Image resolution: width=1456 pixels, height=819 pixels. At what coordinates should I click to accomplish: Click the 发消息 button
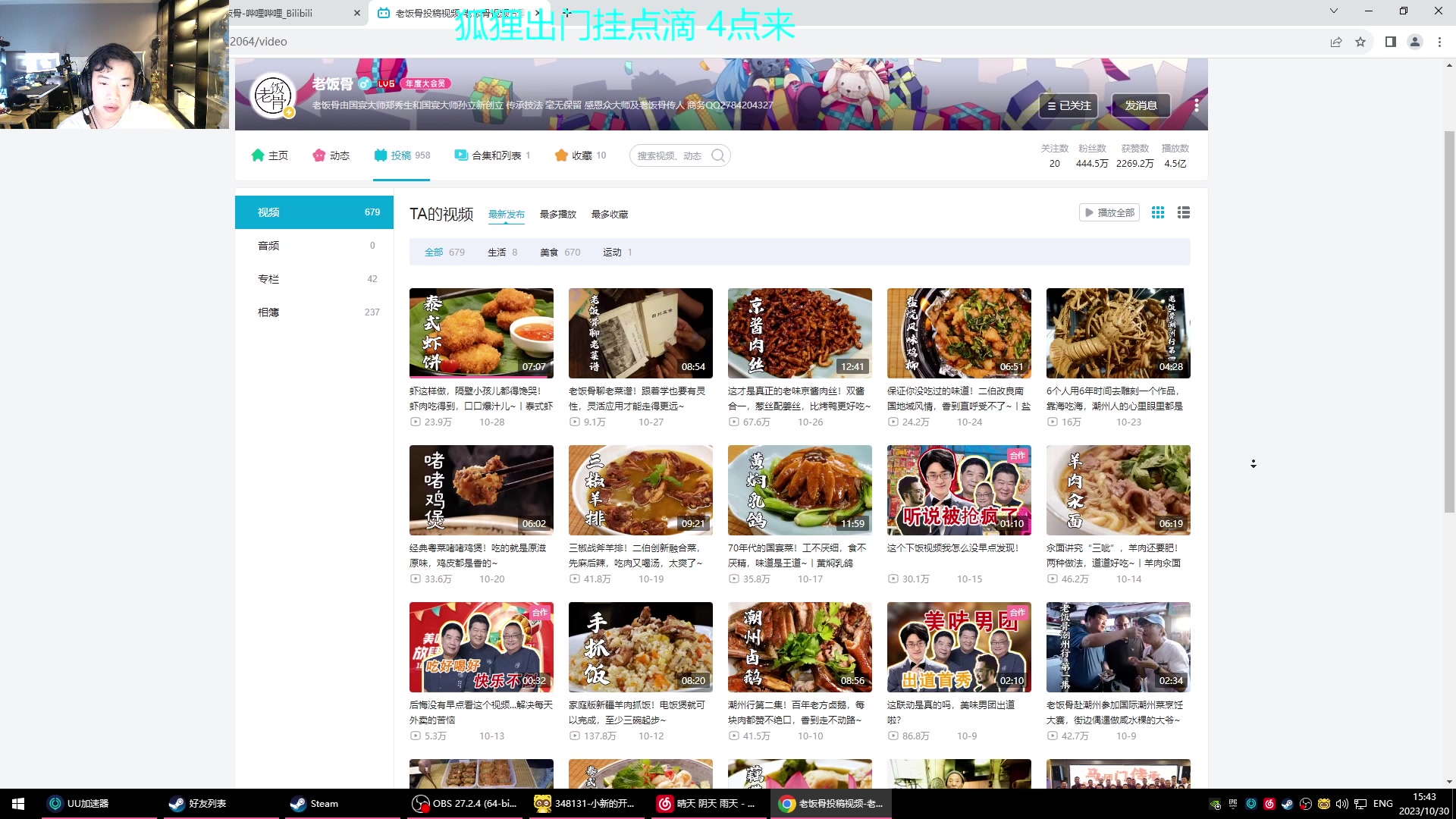1140,105
